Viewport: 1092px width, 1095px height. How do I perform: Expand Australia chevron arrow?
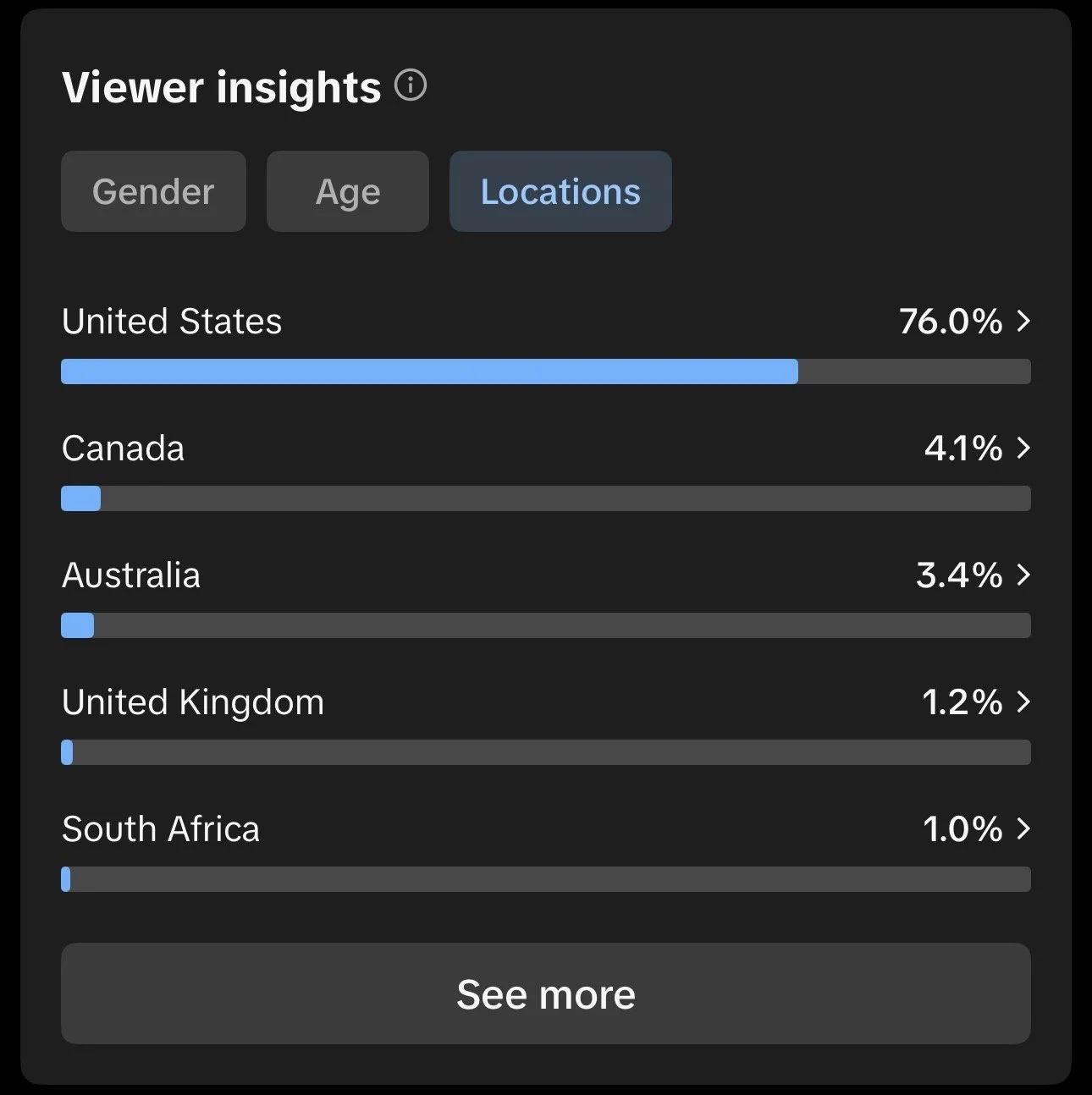pyautogui.click(x=1023, y=575)
